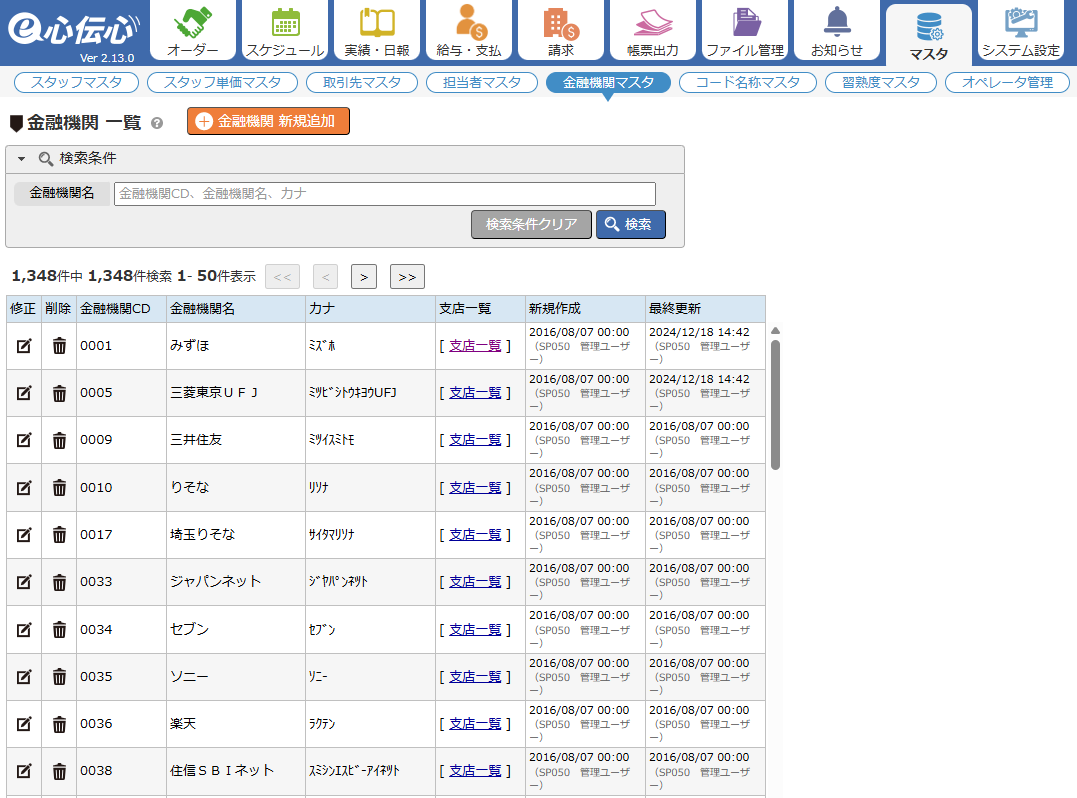This screenshot has width=1077, height=798.
Task: Edit the 住信SBIネット row
Action: (24, 771)
